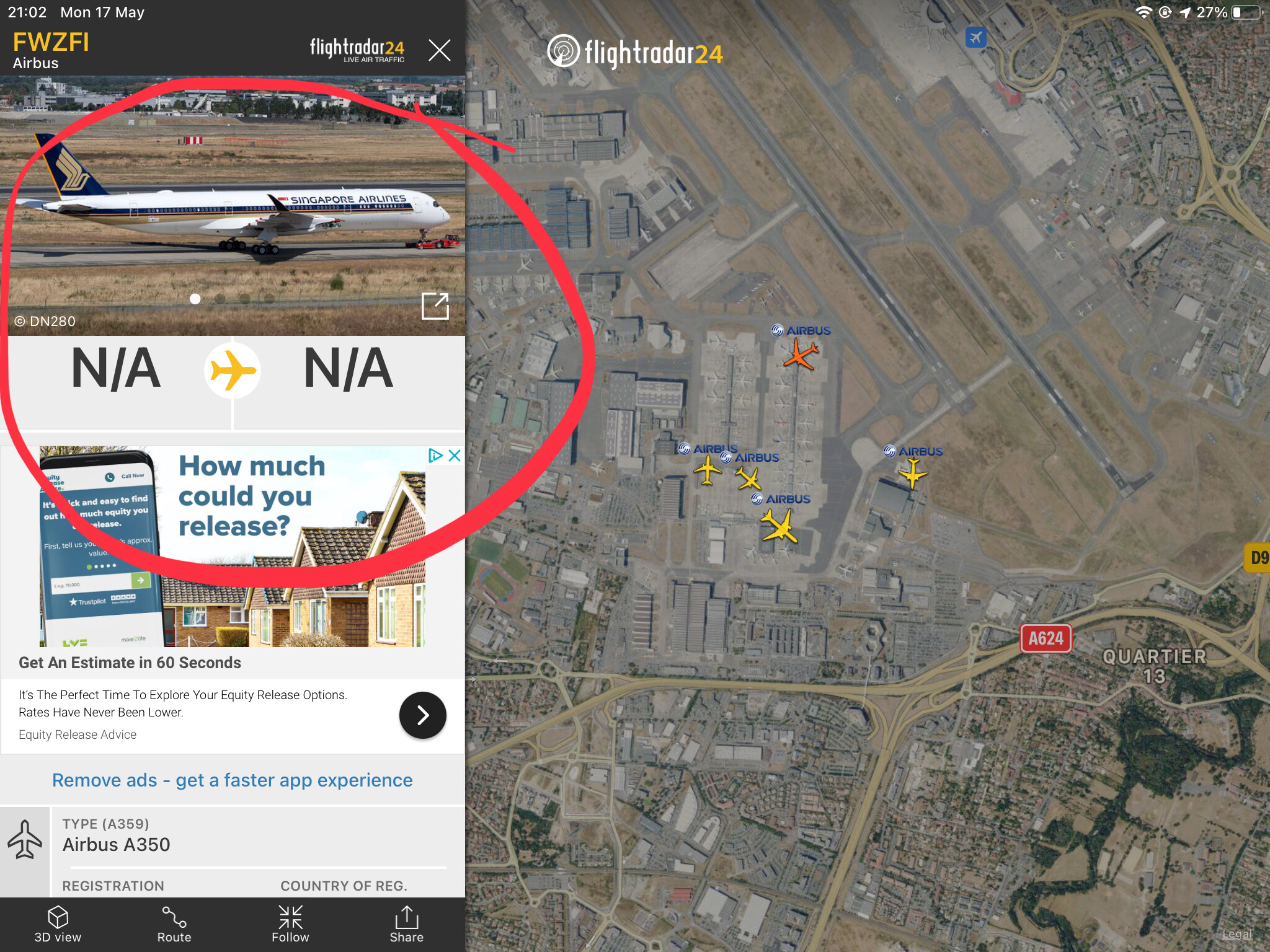Open the 3D view of the aircraft

58,924
